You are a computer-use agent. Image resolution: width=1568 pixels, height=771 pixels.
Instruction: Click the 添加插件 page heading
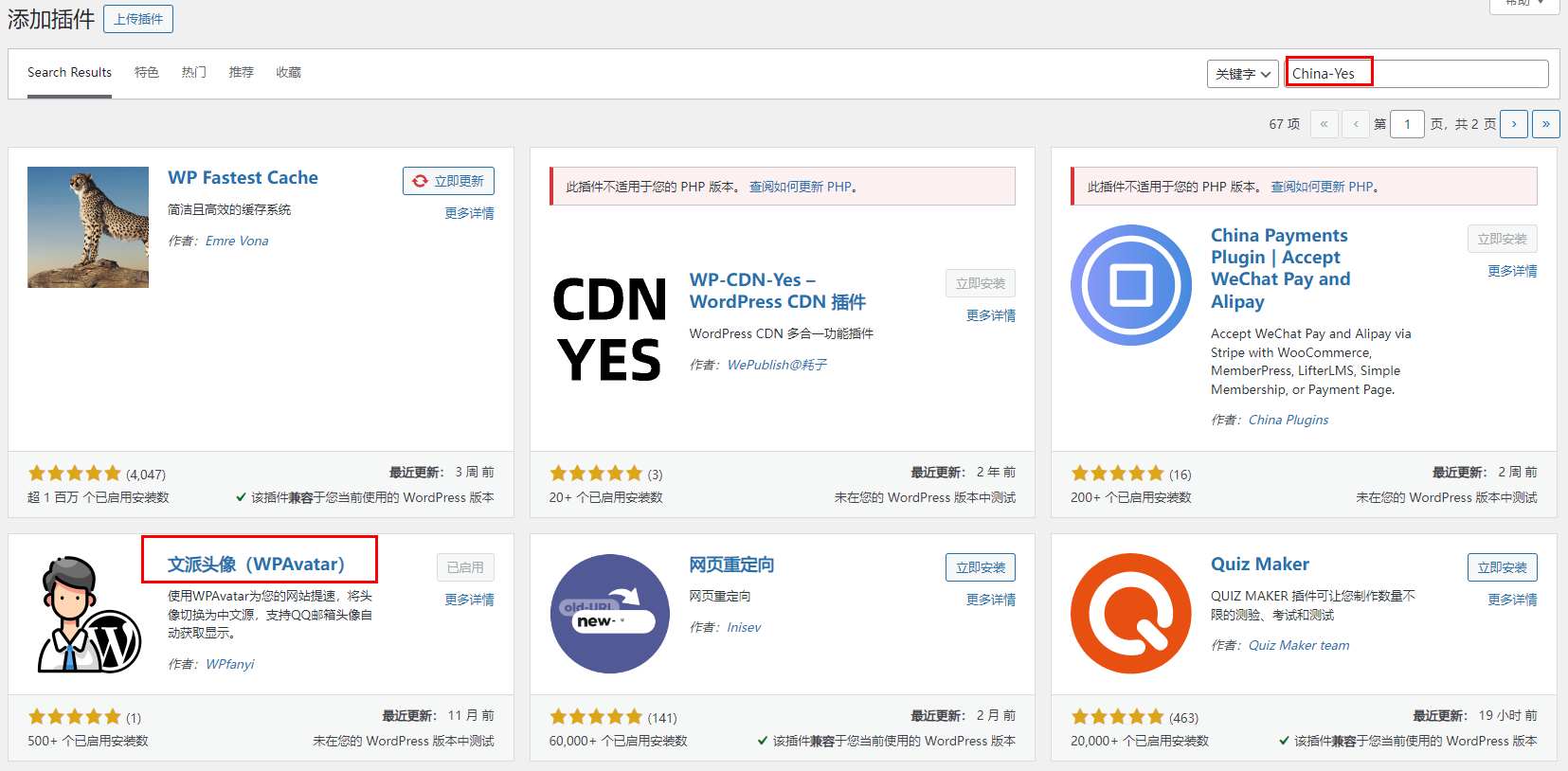pyautogui.click(x=51, y=19)
